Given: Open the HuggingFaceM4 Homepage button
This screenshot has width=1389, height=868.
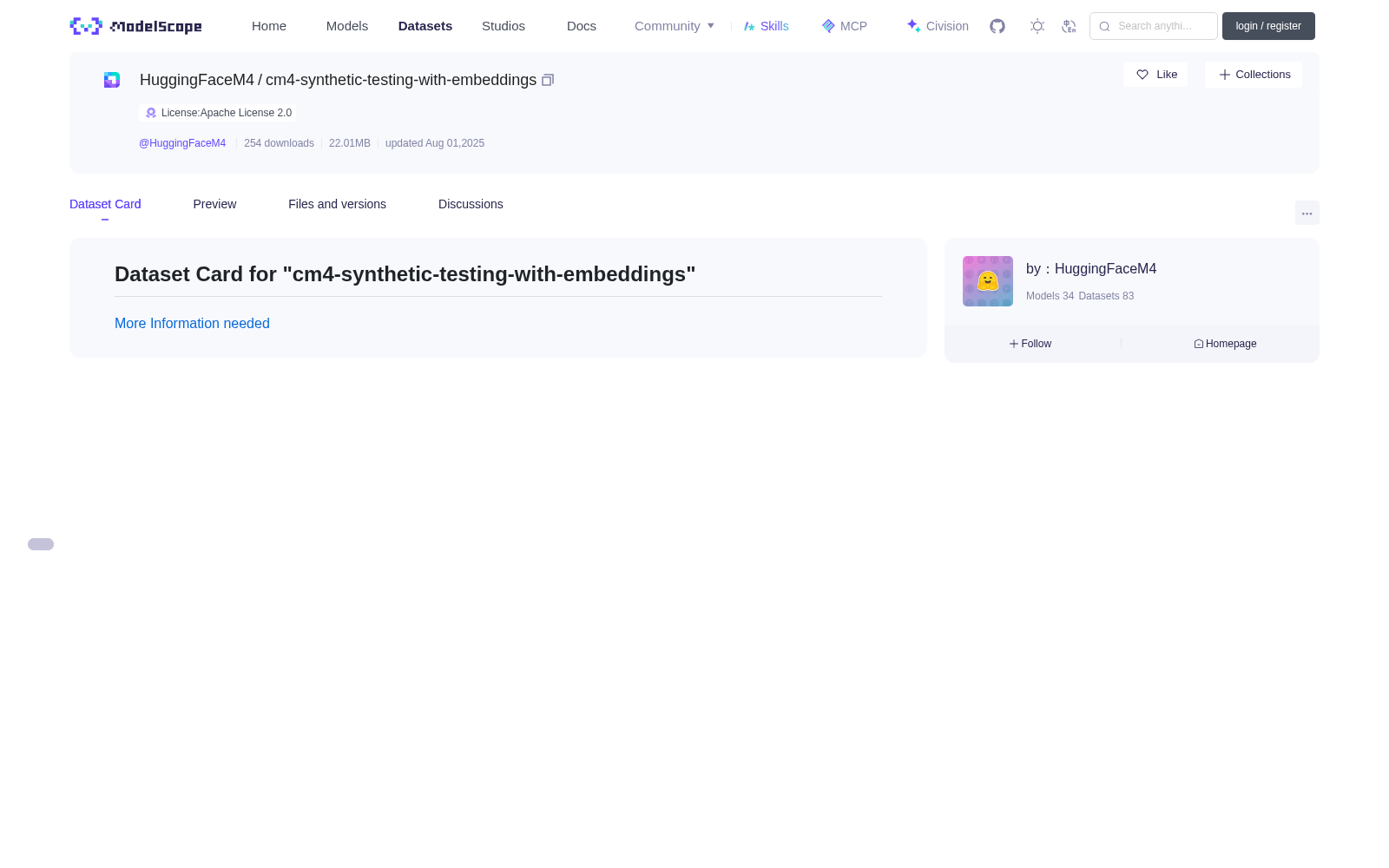Looking at the screenshot, I should (x=1225, y=344).
